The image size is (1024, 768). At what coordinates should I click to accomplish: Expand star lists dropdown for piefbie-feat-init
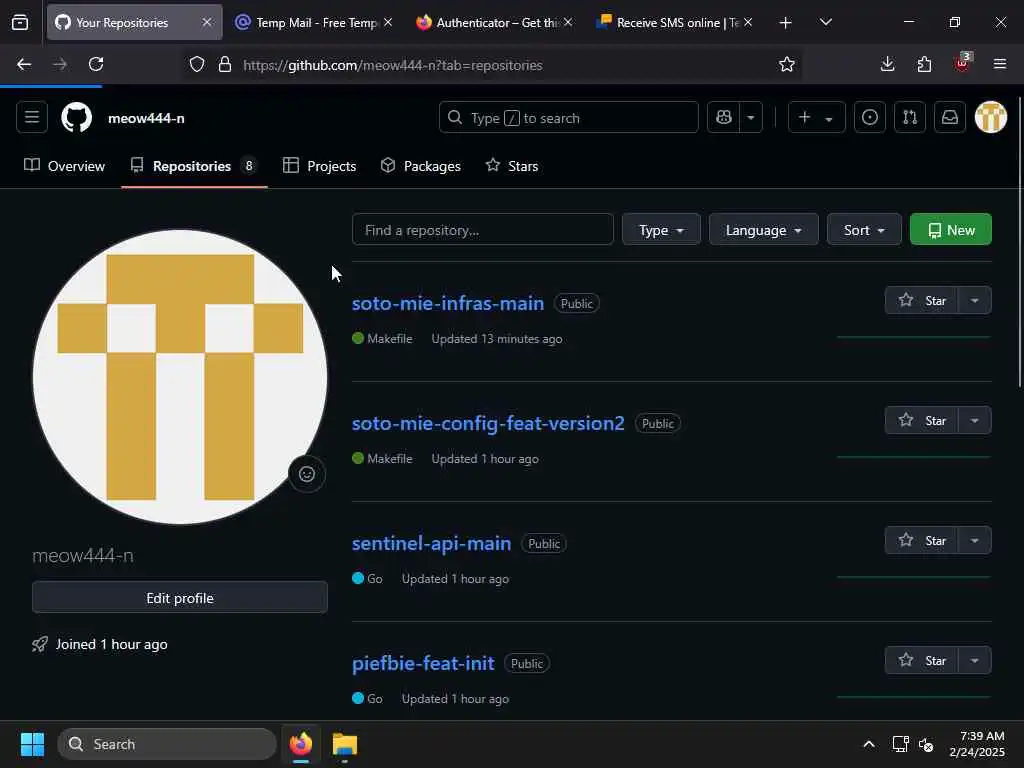pos(975,660)
